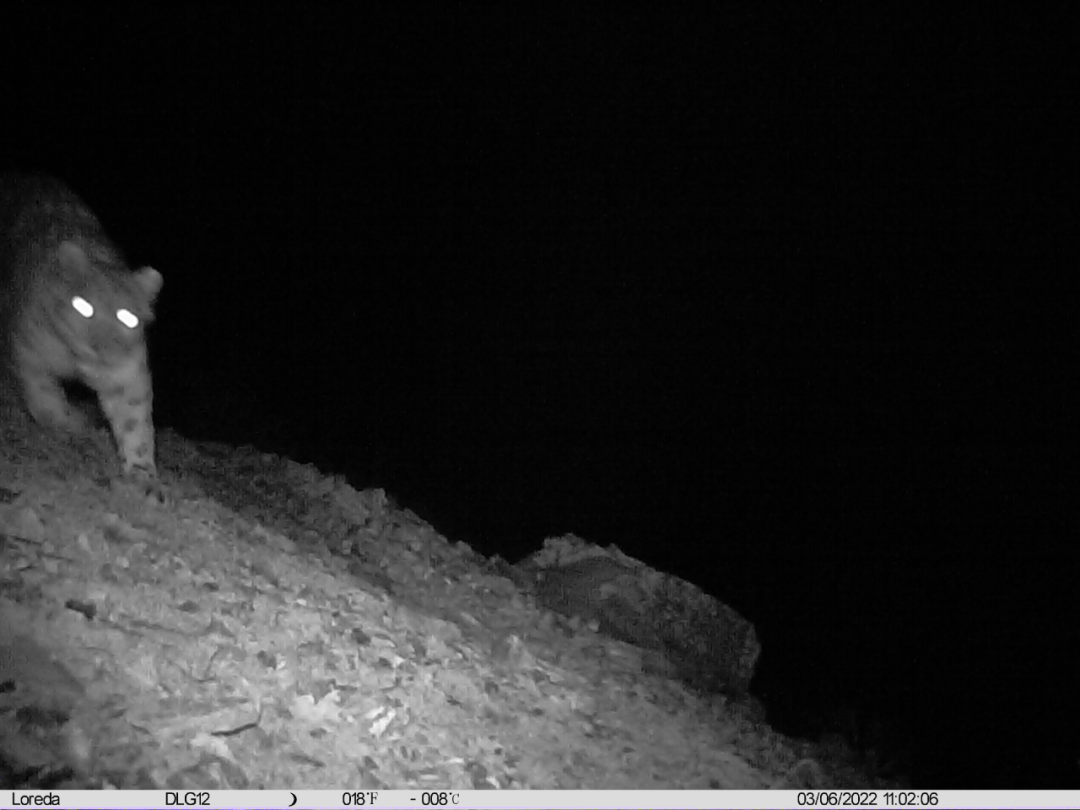1080x810 pixels.
Task: Click the animal's right glowing eye
Action: [127, 318]
